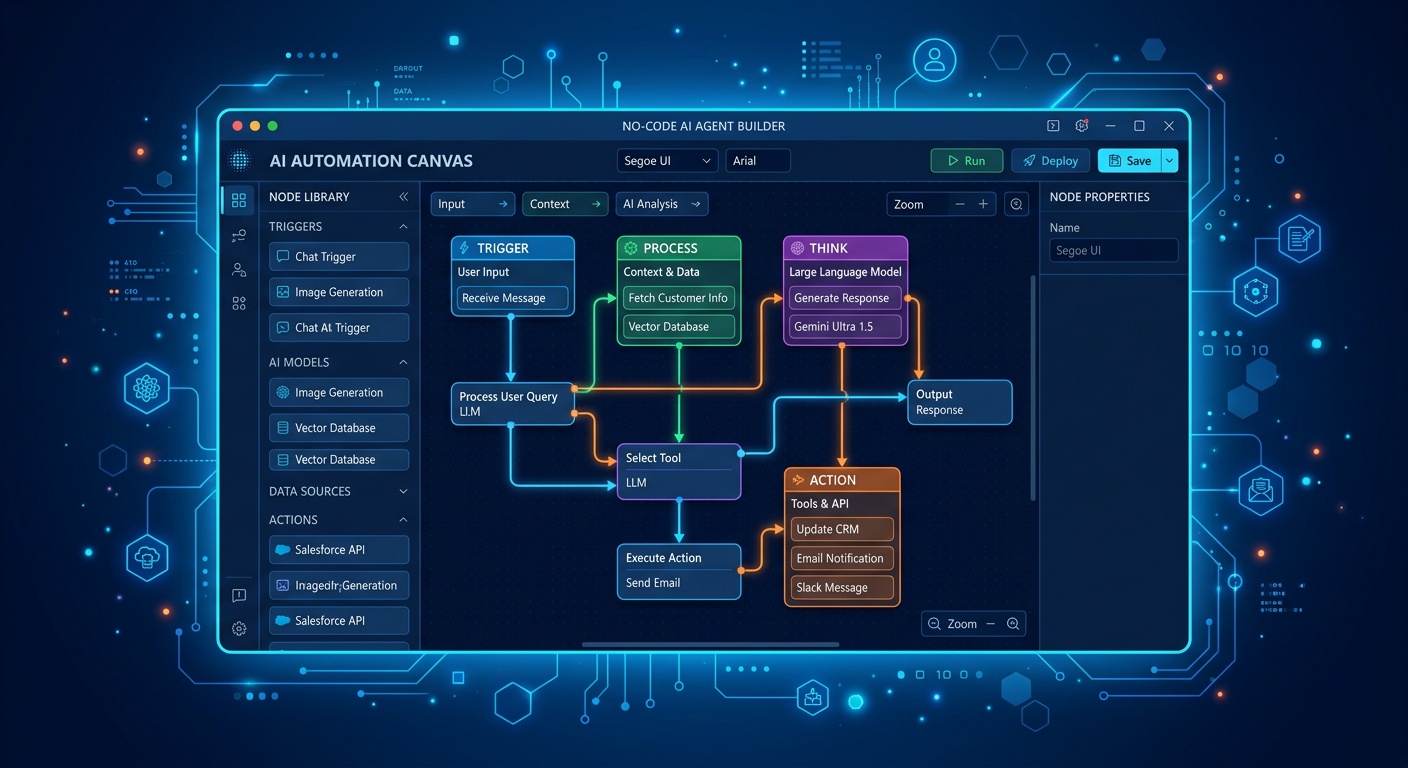This screenshot has height=768, width=1408.
Task: Save the canvas
Action: pyautogui.click(x=1129, y=161)
